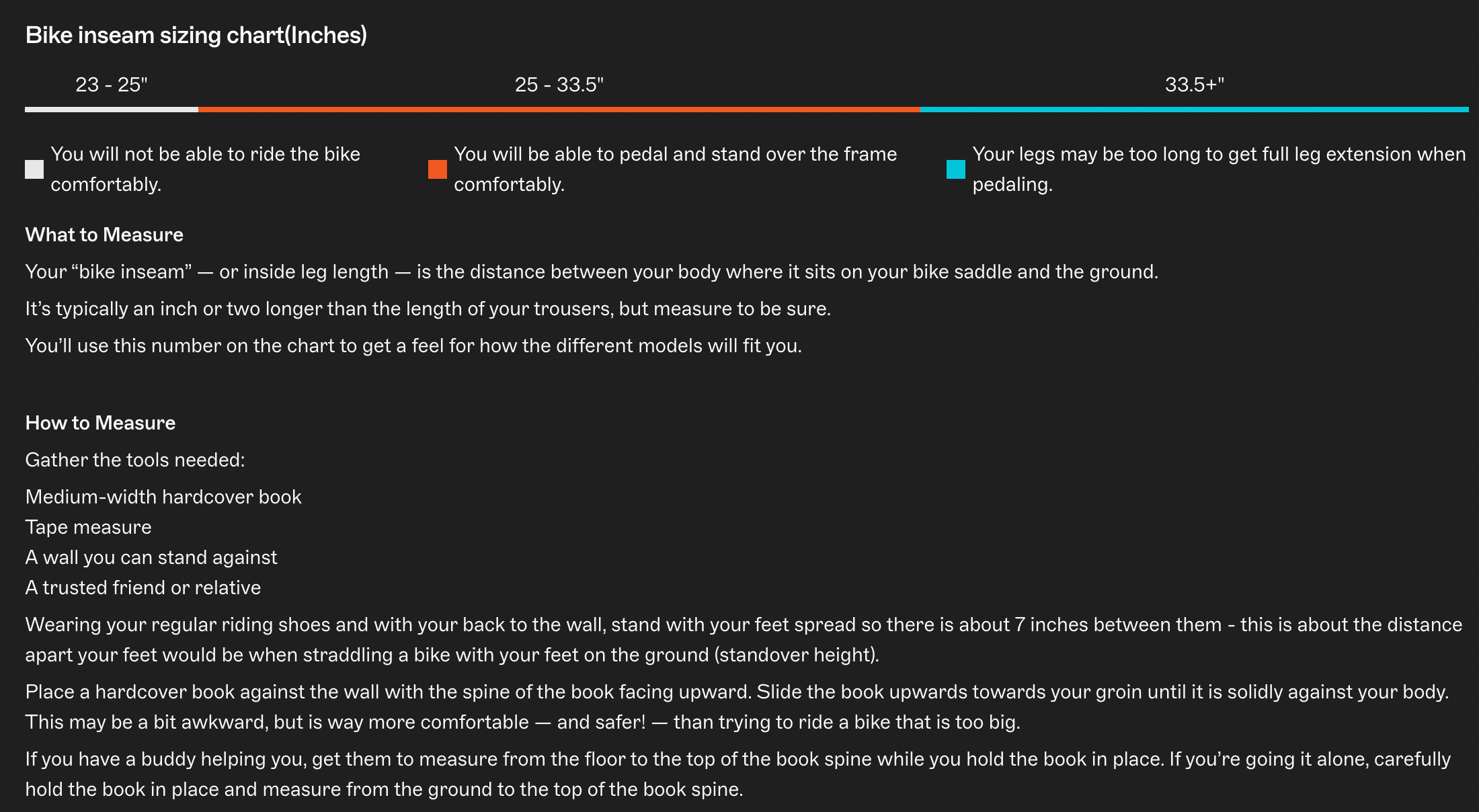
Task: Select the 23 - 25" range label
Action: tap(112, 85)
